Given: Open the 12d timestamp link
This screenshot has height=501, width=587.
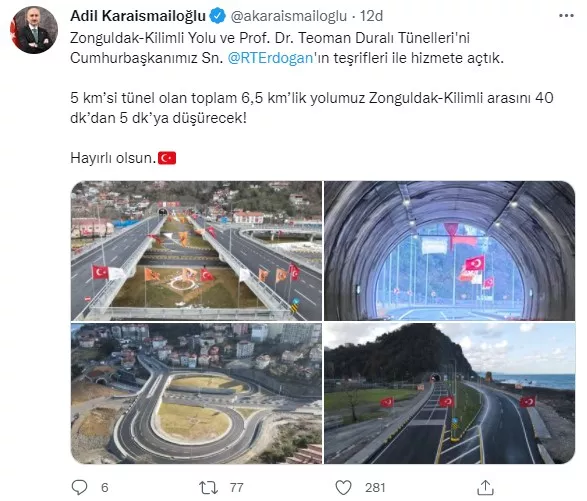Looking at the screenshot, I should tap(371, 16).
